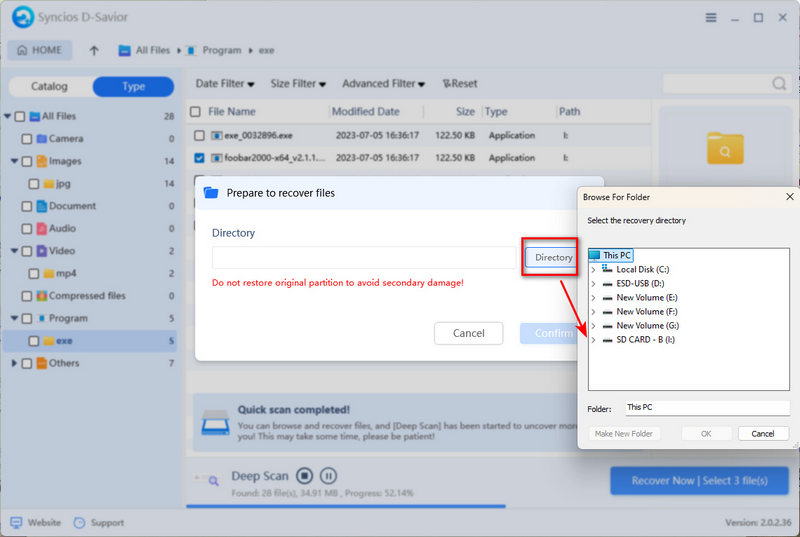Screen dimensions: 800x537
Task: Check the Video checkbox
Action: click(27, 251)
